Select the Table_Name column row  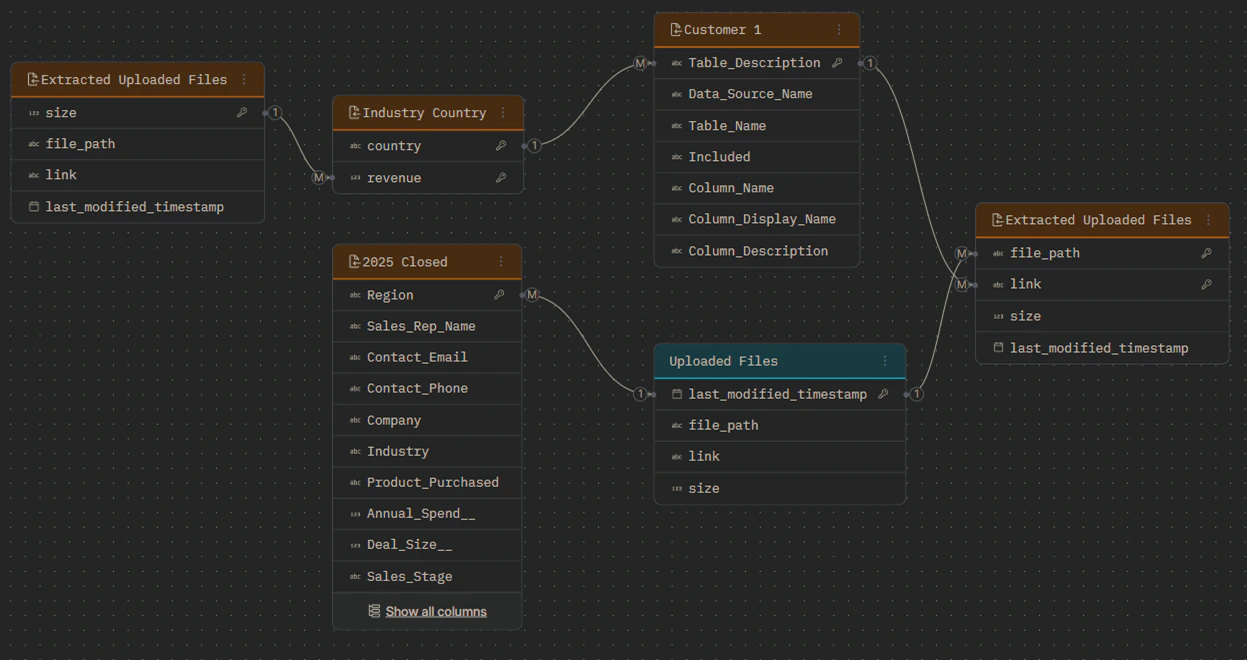click(x=757, y=126)
